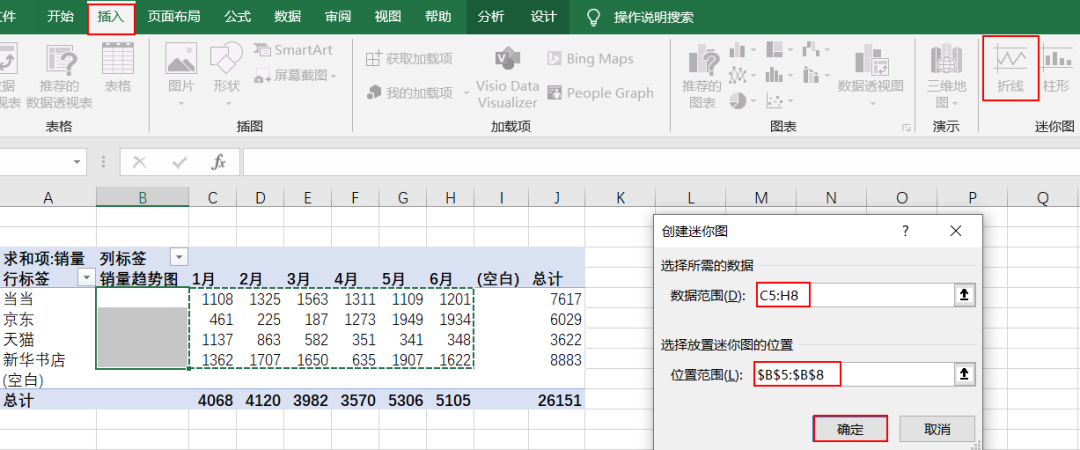Image resolution: width=1080 pixels, height=450 pixels.
Task: Open the 分析 PivotTable tab
Action: coord(490,17)
